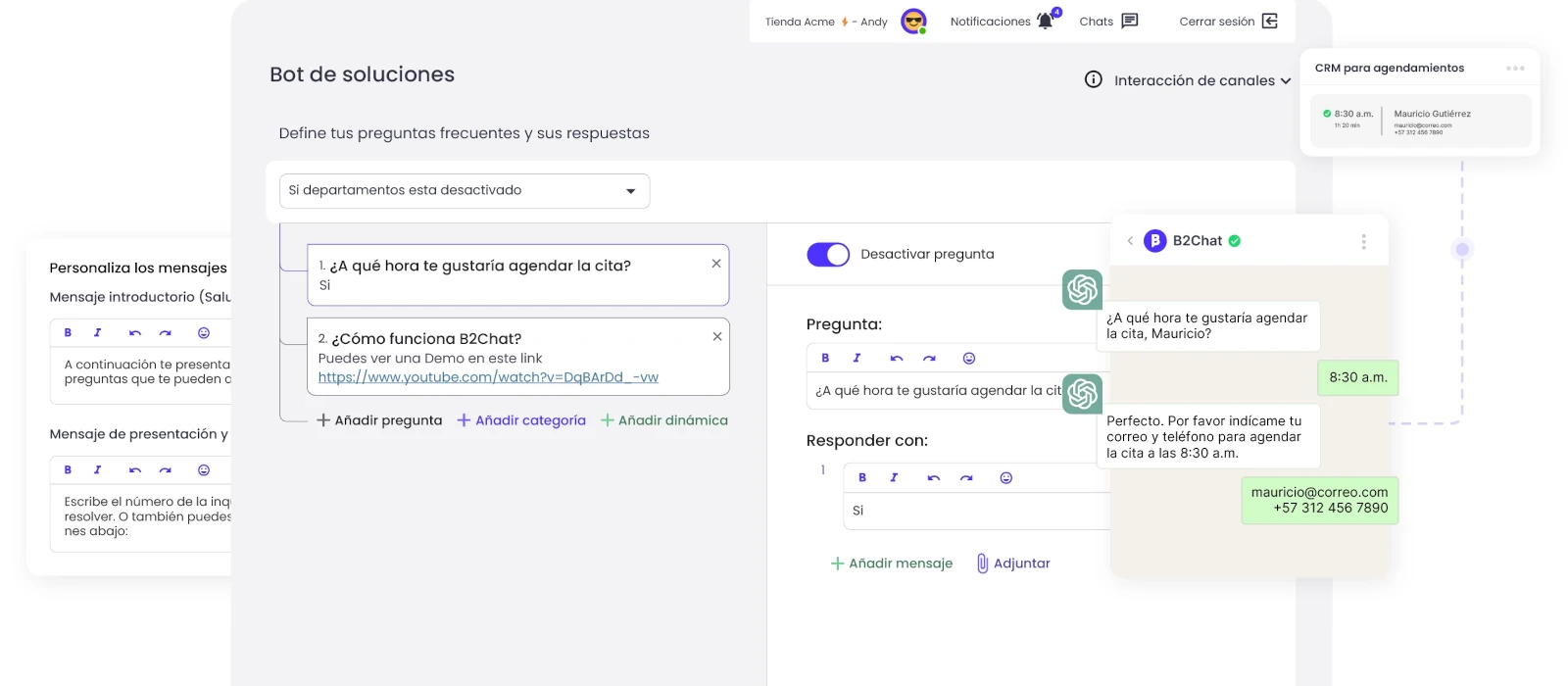Click the 'Tienda Acme' account label
This screenshot has width=1568, height=686.
(x=800, y=22)
